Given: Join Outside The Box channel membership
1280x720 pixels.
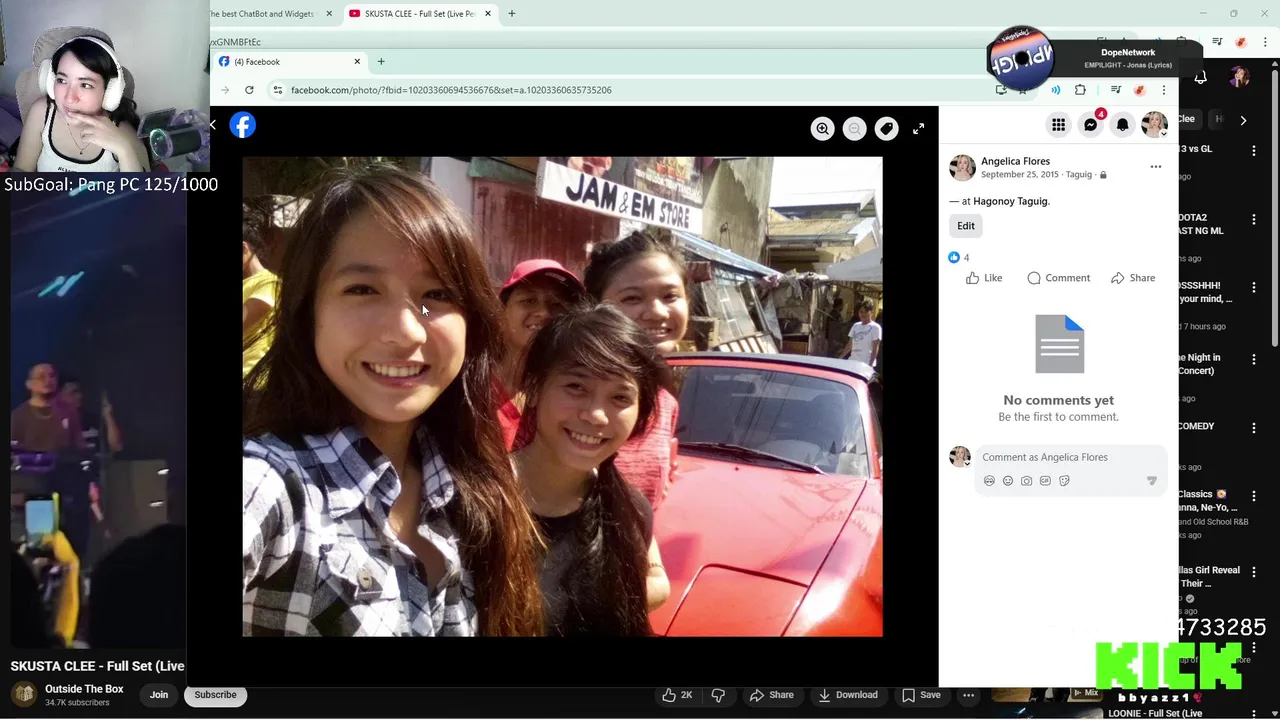Looking at the screenshot, I should 159,695.
